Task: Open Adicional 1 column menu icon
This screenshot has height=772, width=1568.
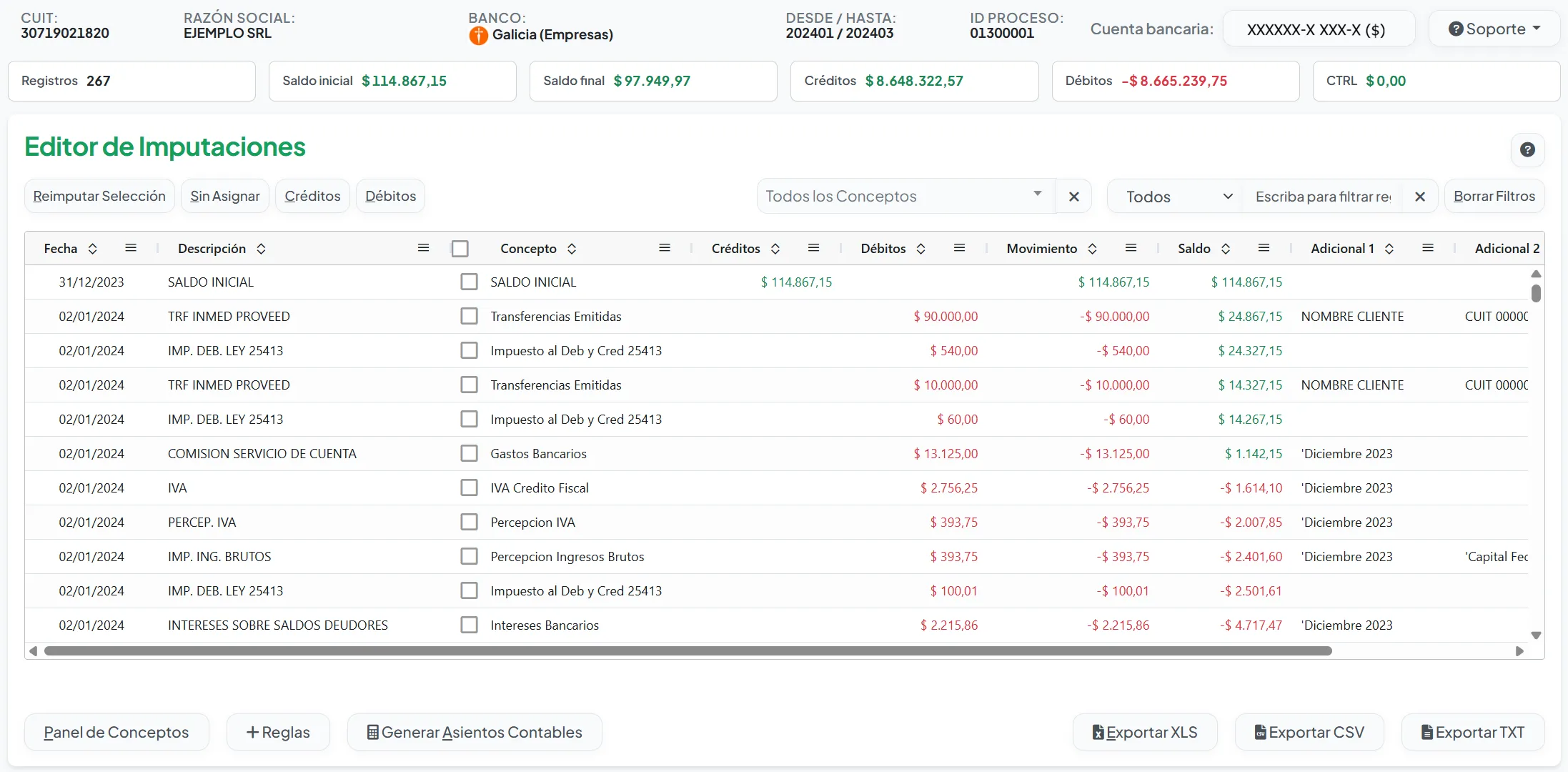Action: pyautogui.click(x=1428, y=248)
